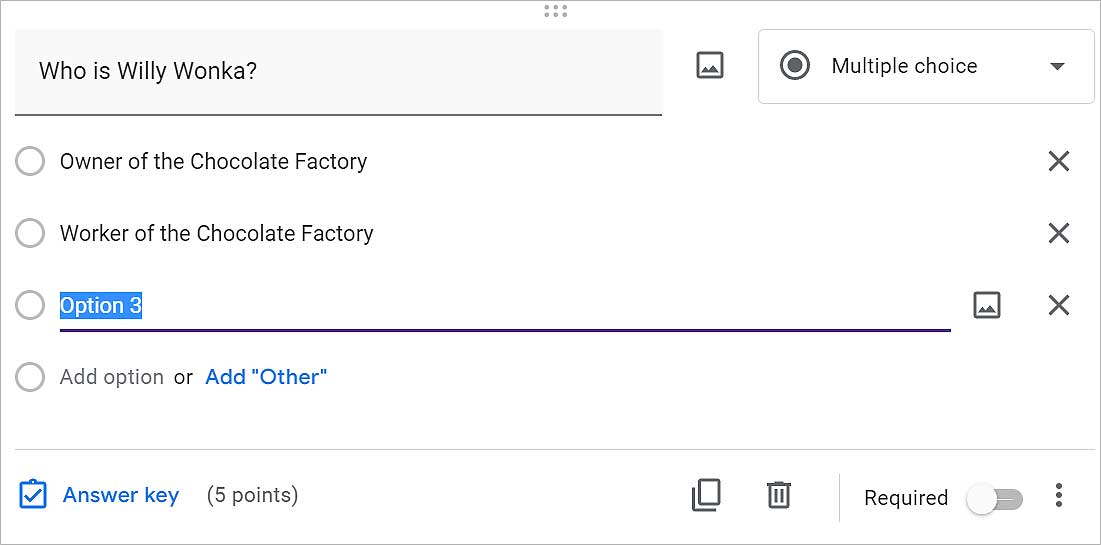The image size is (1101, 545).
Task: Open the three-dot more options menu
Action: pyautogui.click(x=1059, y=495)
